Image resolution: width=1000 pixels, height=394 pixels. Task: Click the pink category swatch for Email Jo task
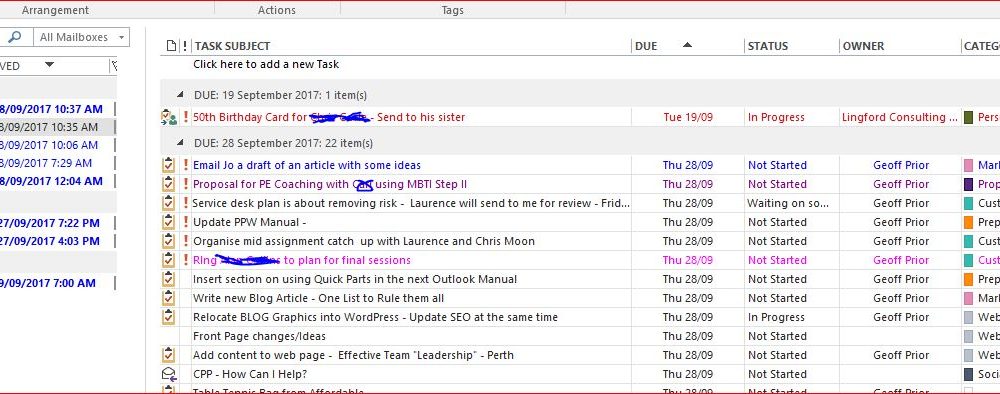coord(968,166)
